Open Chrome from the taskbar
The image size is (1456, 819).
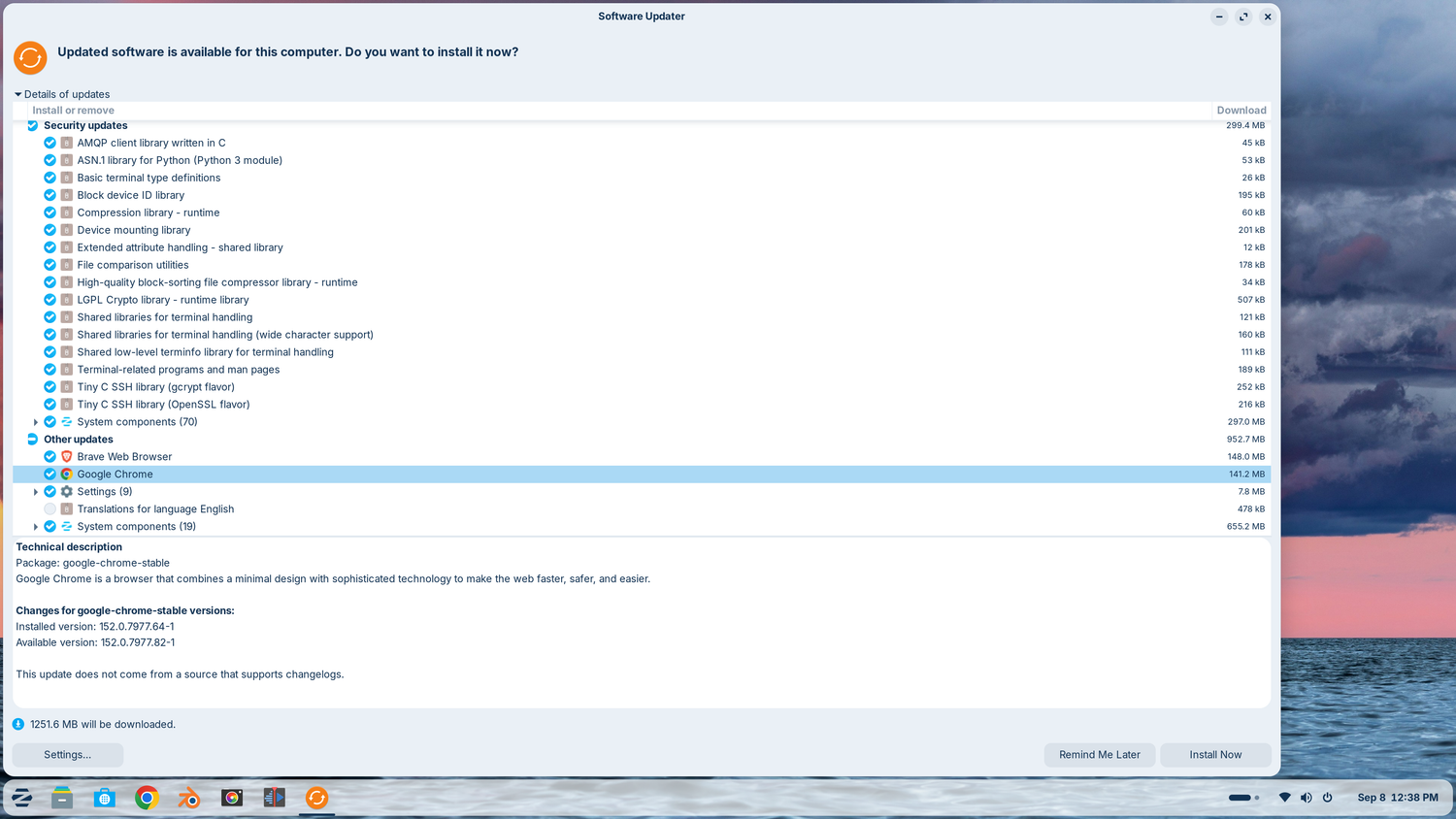coord(147,798)
